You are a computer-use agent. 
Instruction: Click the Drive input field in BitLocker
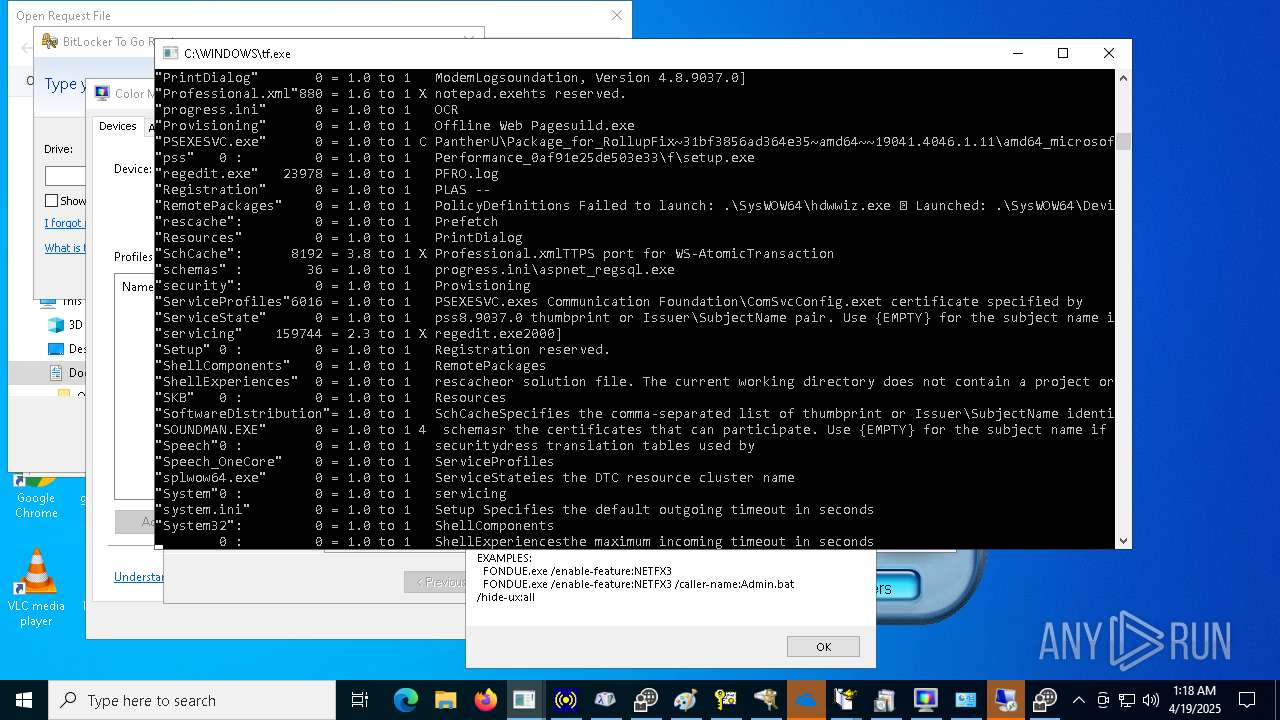point(65,175)
